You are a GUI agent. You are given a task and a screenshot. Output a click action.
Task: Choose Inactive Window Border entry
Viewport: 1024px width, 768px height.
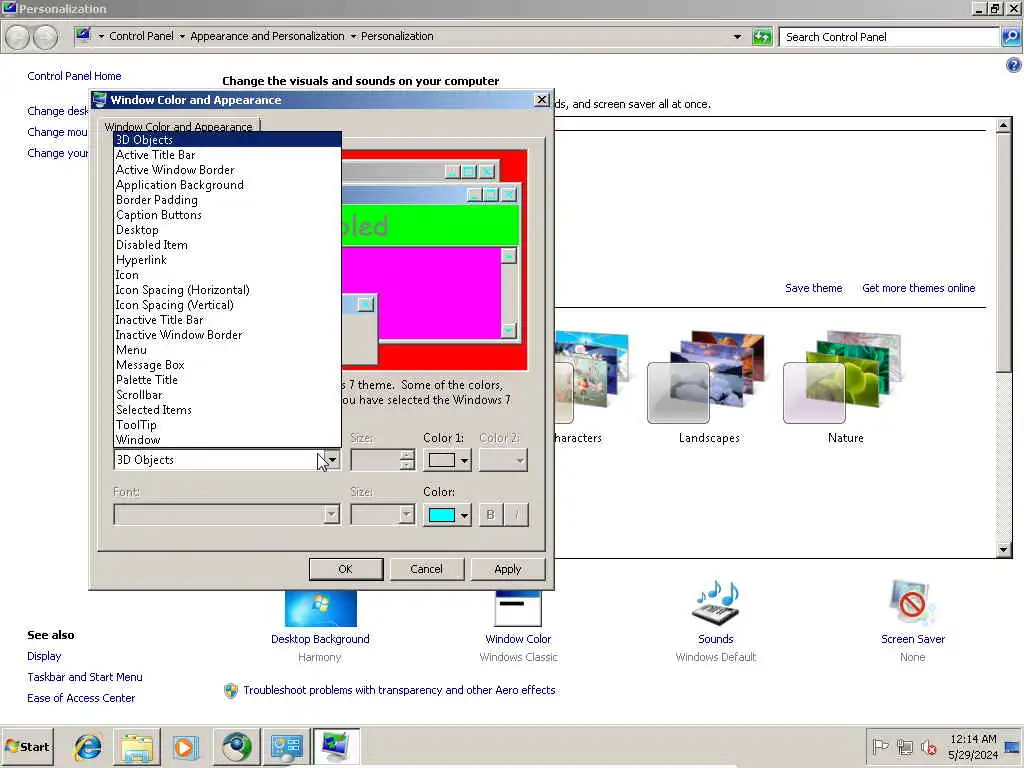(227, 335)
